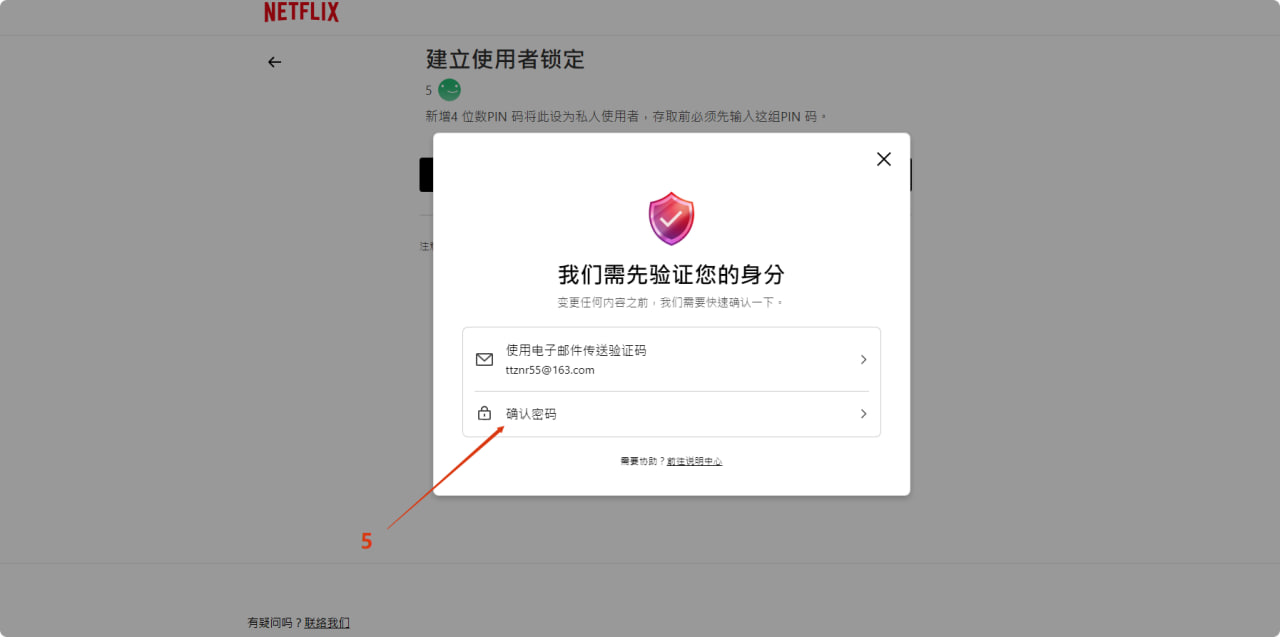Select 使用电子邮件传送验证码 option
This screenshot has width=1280, height=637.
point(576,351)
